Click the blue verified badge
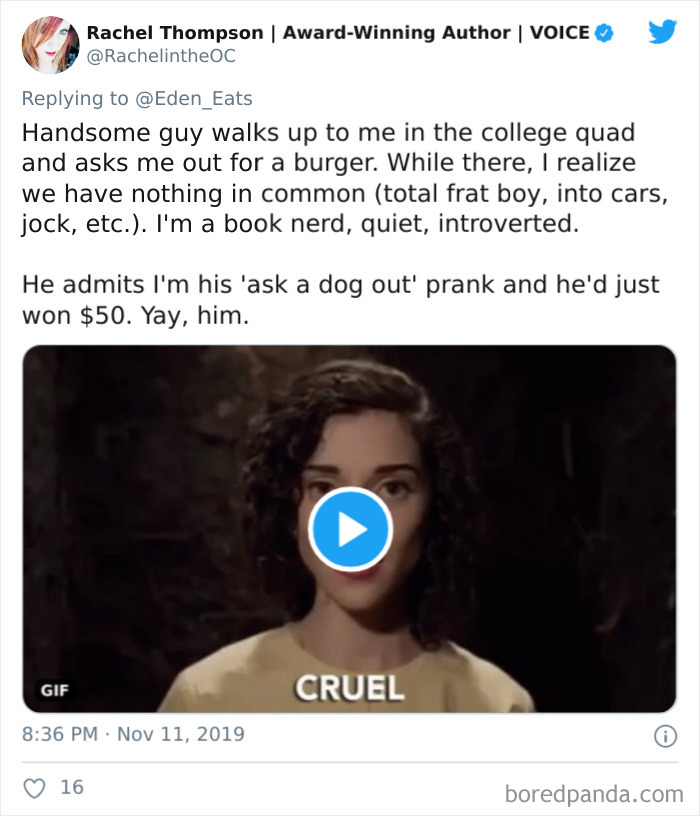Image resolution: width=700 pixels, height=816 pixels. point(604,33)
